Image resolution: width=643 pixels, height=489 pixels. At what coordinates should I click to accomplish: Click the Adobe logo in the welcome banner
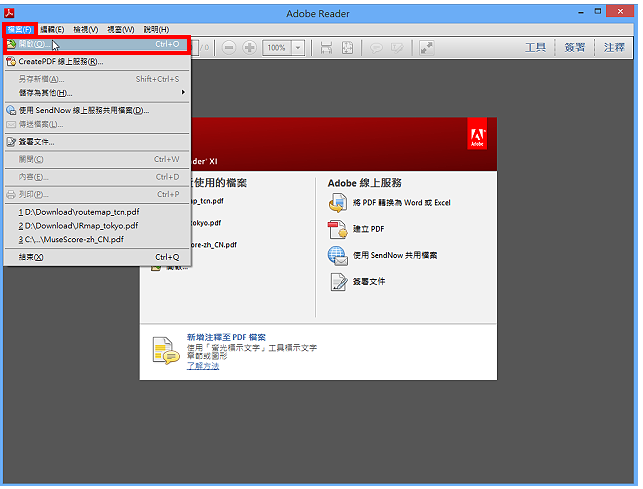click(477, 134)
